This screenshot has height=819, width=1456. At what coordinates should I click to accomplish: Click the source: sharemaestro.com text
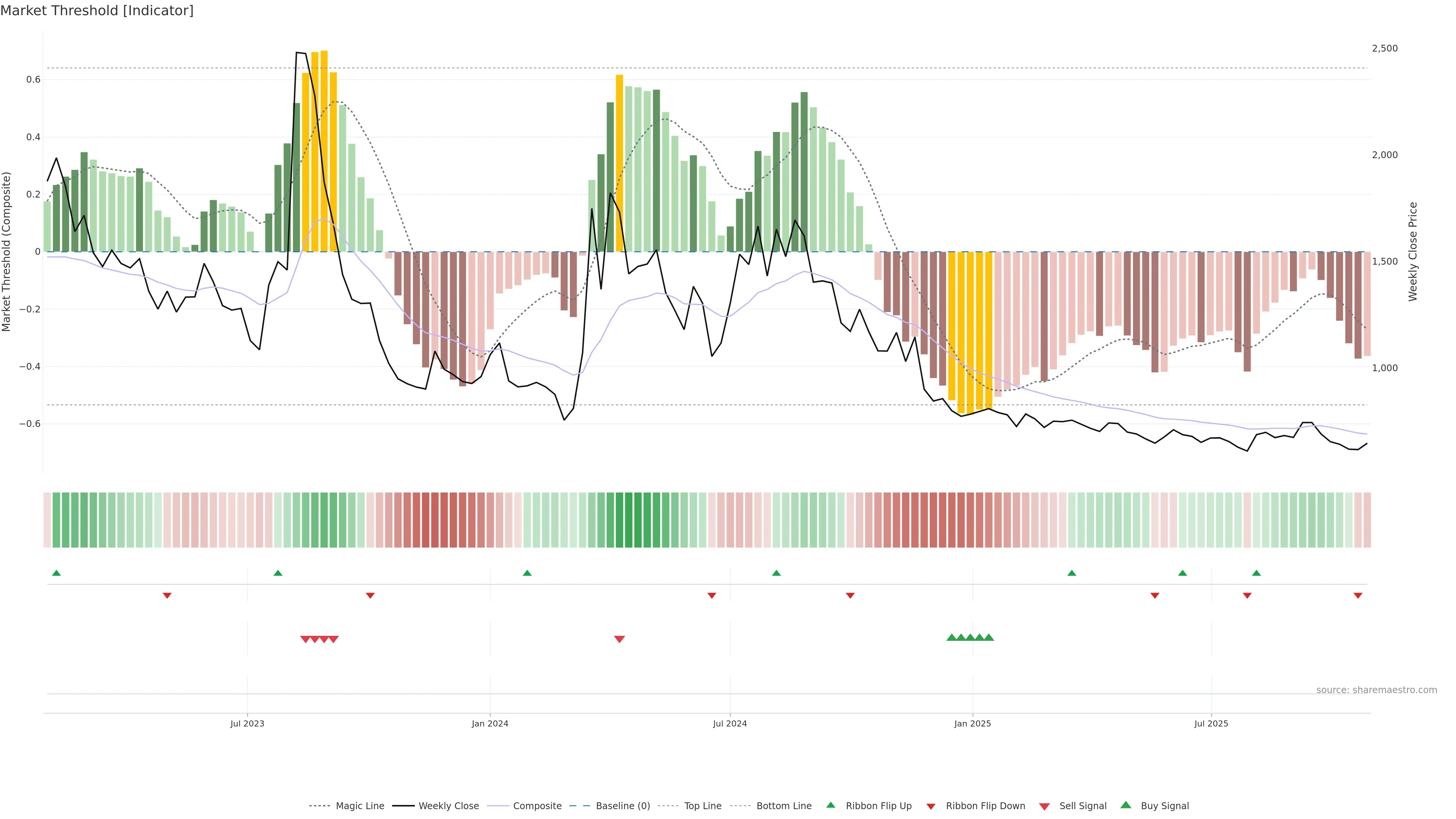[x=1376, y=690]
